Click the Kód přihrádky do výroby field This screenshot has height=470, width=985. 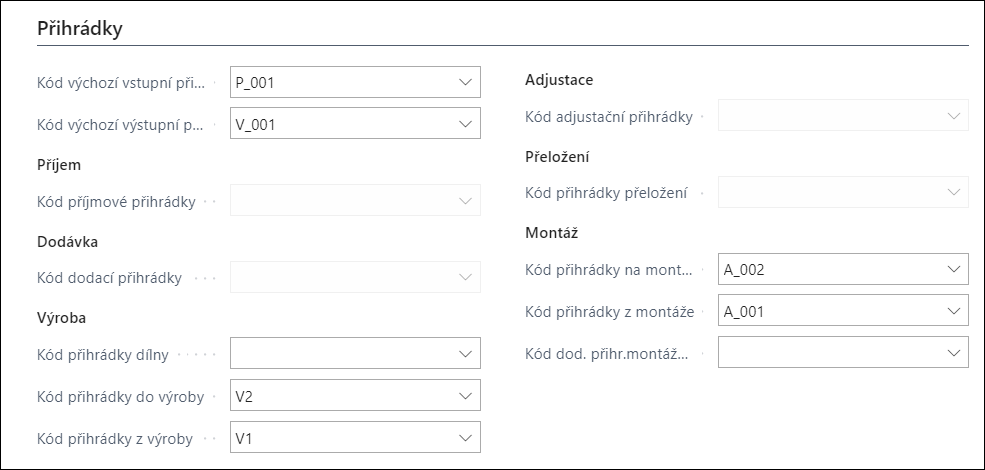pyautogui.click(x=355, y=395)
